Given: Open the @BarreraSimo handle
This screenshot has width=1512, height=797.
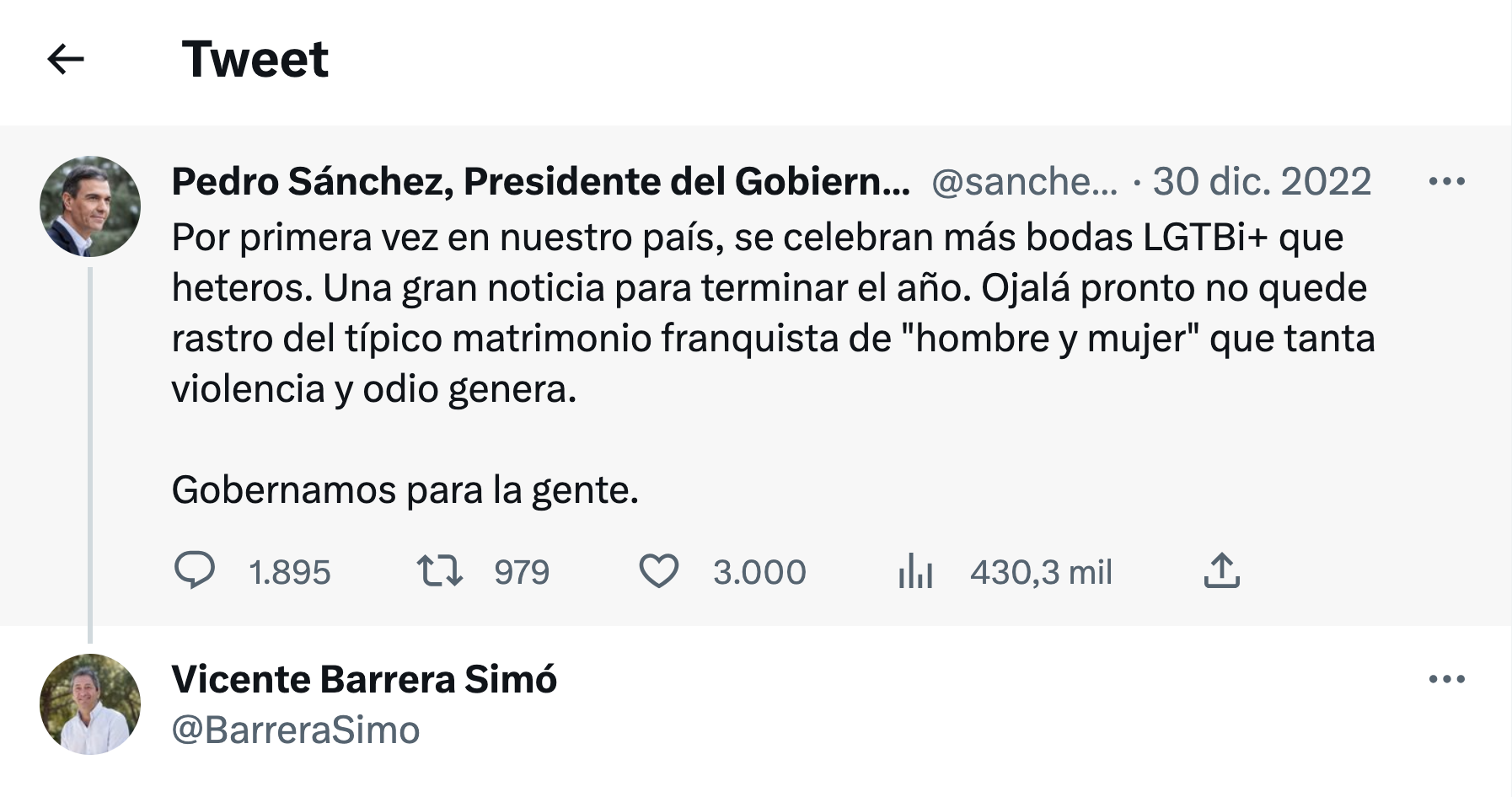Looking at the screenshot, I should pos(295,730).
